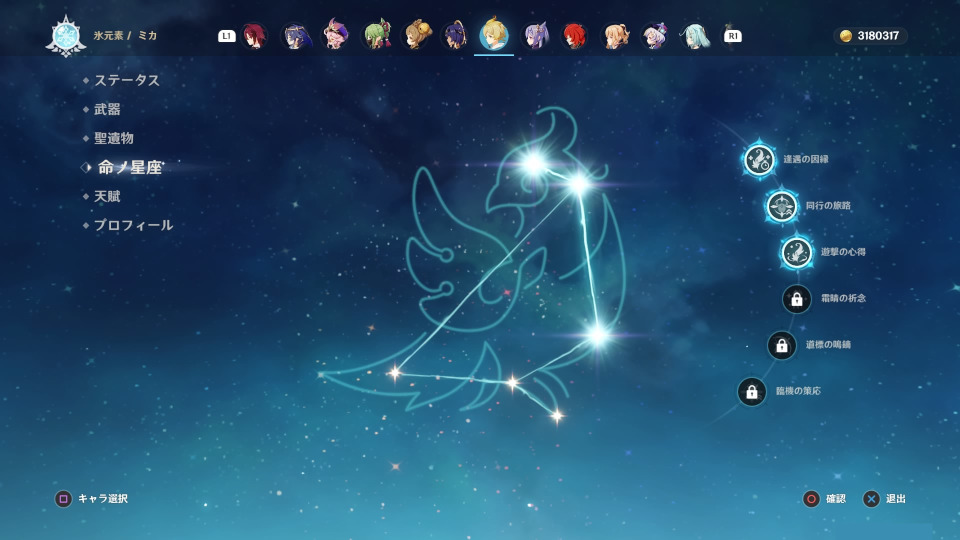Image resolution: width=960 pixels, height=540 pixels.
Task: Click the 退出 exit label
Action: [x=896, y=499]
